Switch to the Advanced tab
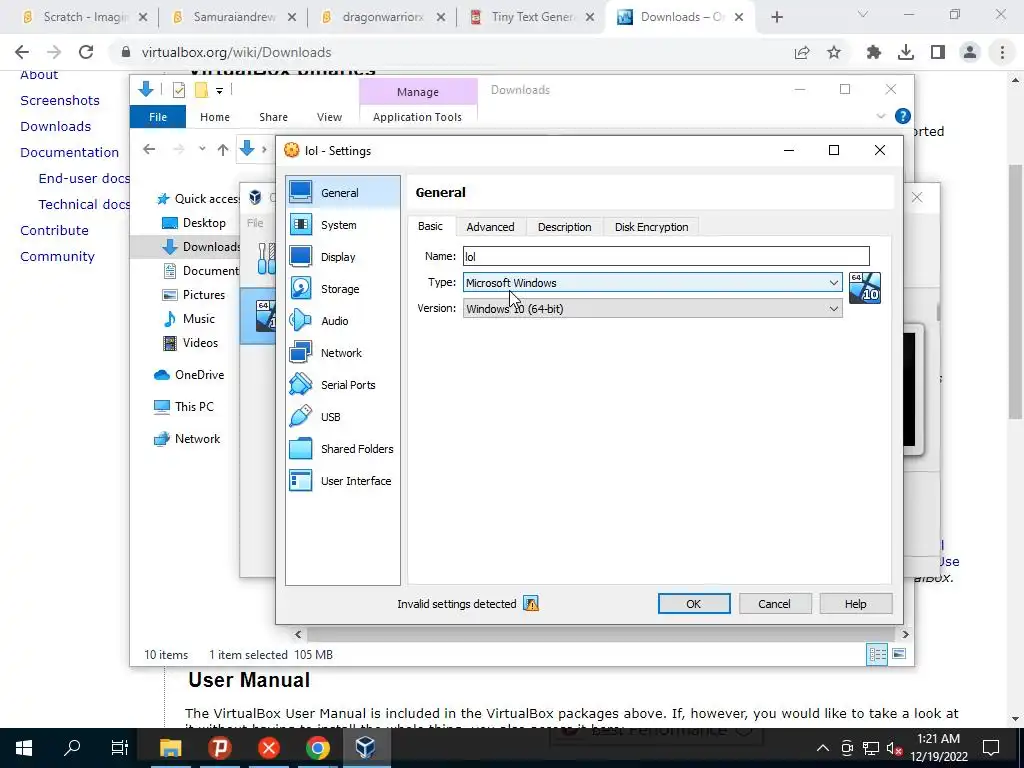 [490, 227]
